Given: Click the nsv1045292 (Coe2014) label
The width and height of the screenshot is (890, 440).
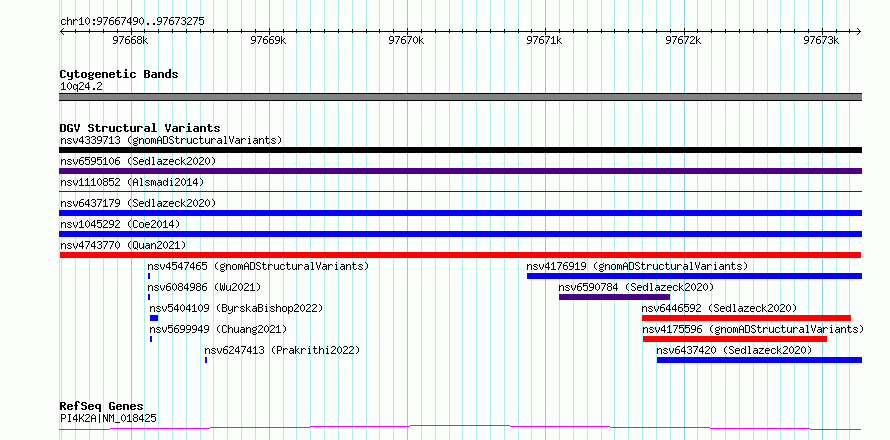Looking at the screenshot, I should (120, 224).
